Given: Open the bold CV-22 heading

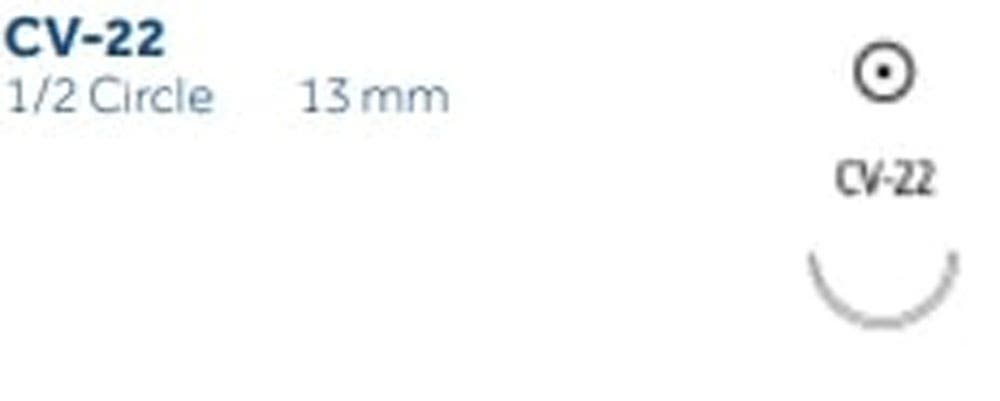Looking at the screenshot, I should click(84, 39).
